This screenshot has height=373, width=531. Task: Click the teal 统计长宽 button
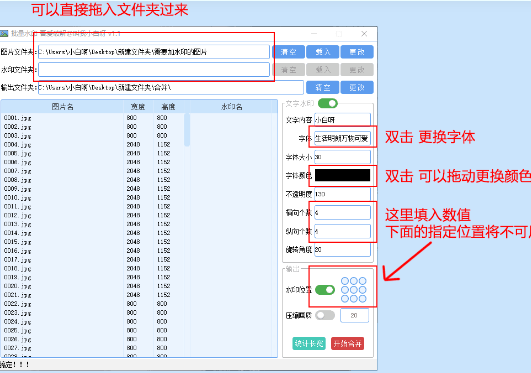[x=309, y=344]
